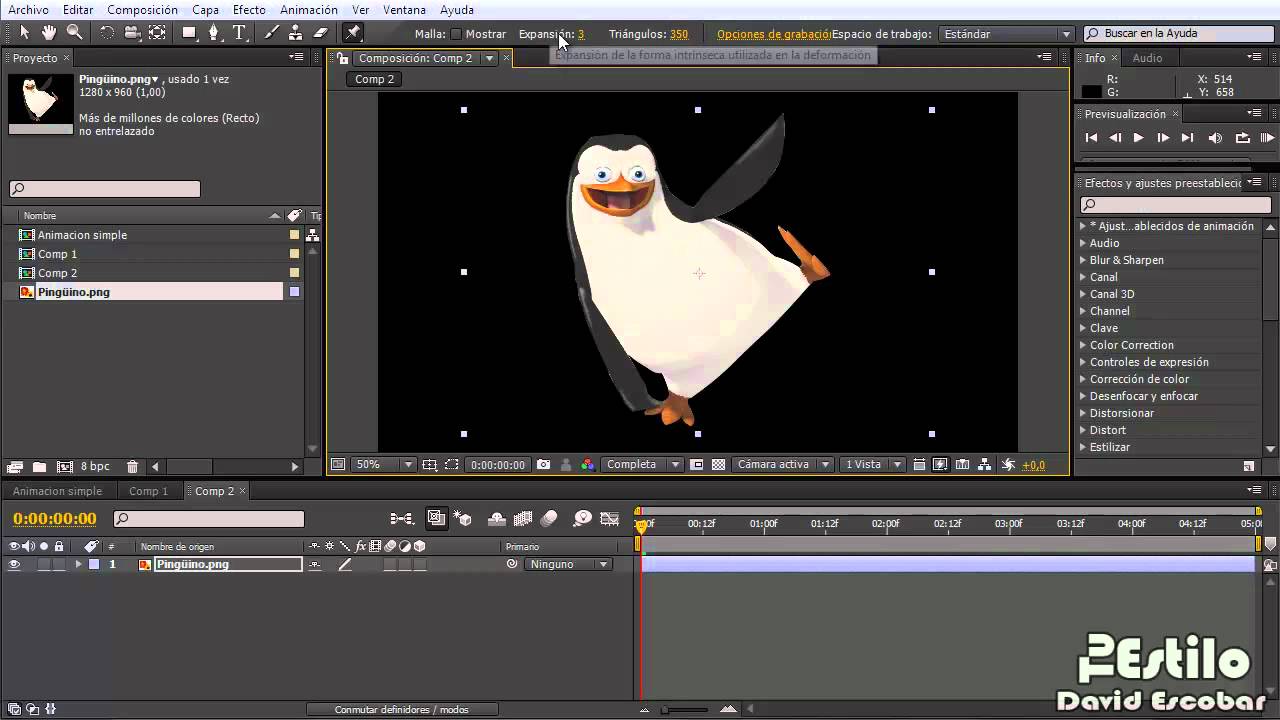Hide the Pingüino.png layer with eye
The width and height of the screenshot is (1280, 720).
pyautogui.click(x=14, y=565)
